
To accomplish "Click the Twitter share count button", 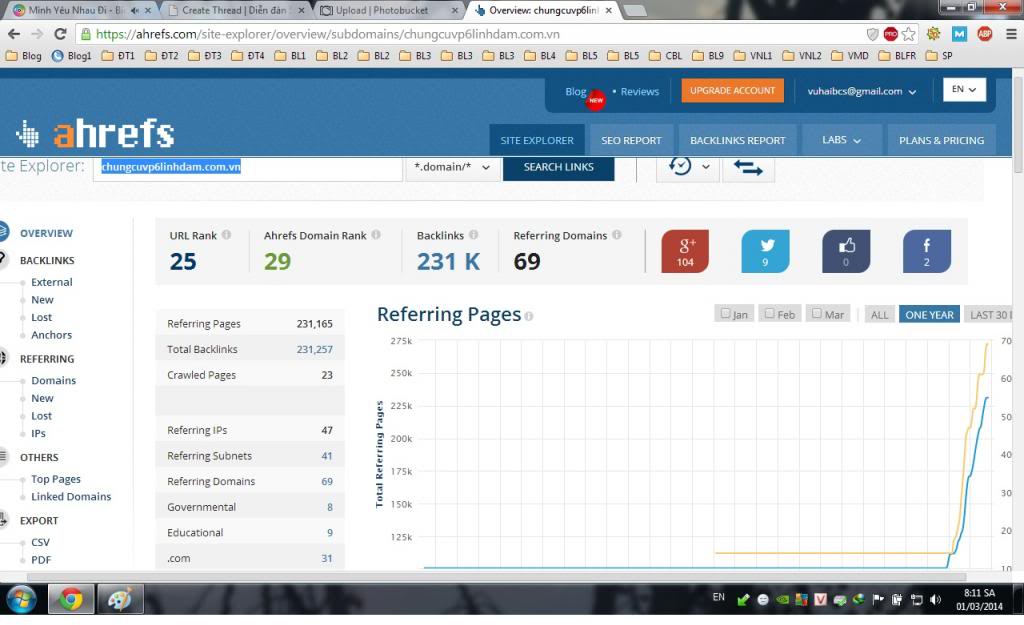I will (765, 251).
